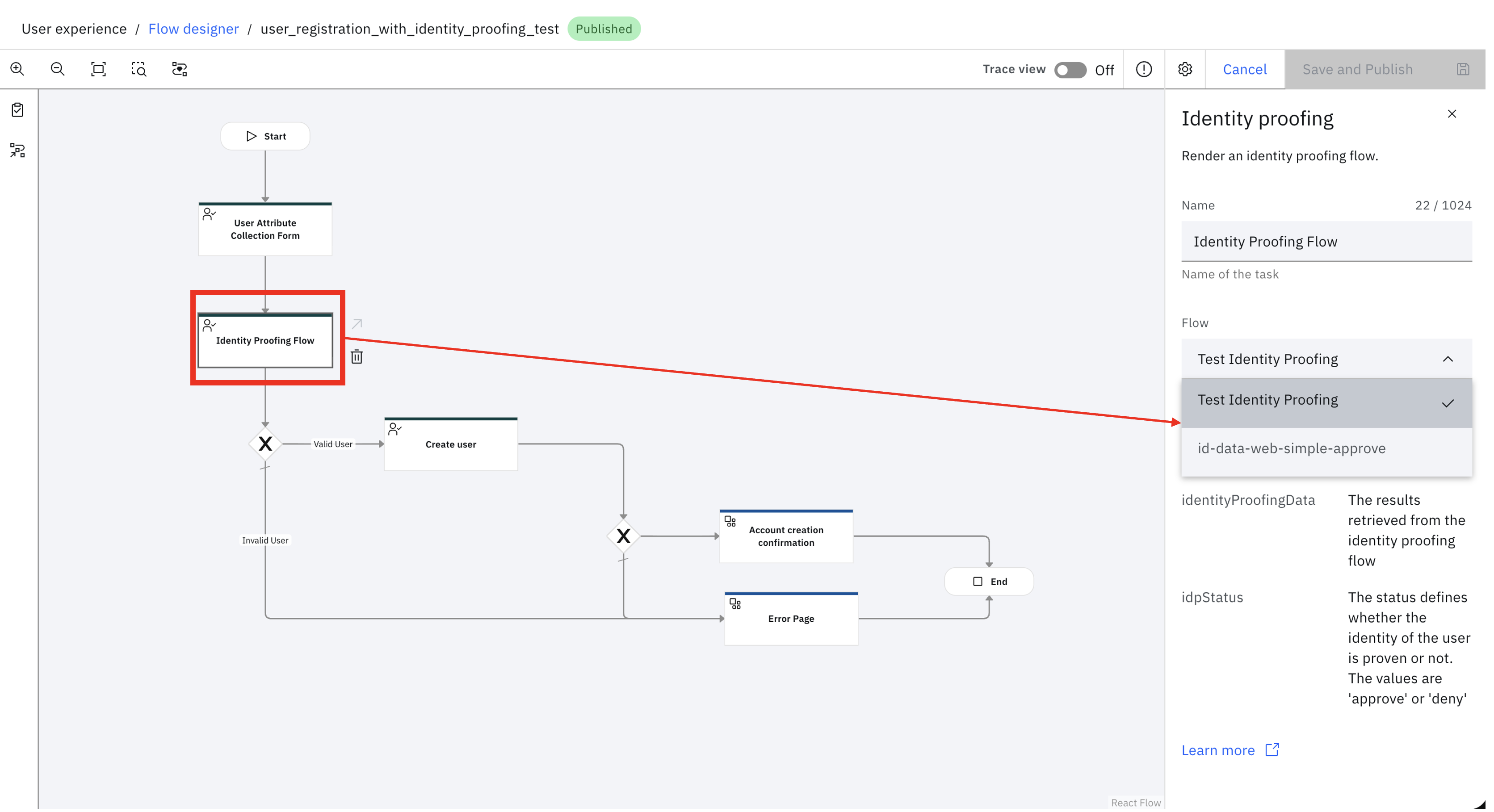Select the Create user node
Viewport: 1494px width, 812px height.
tap(451, 444)
